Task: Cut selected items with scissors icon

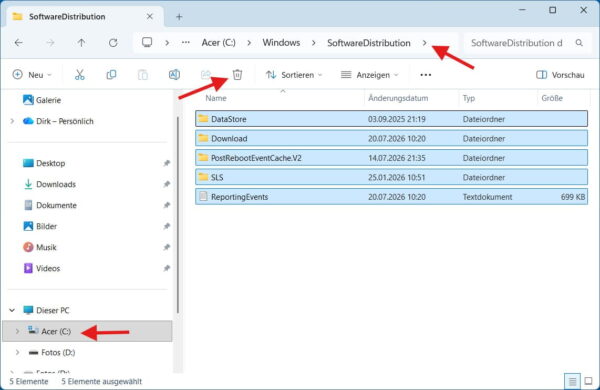Action: tap(80, 75)
